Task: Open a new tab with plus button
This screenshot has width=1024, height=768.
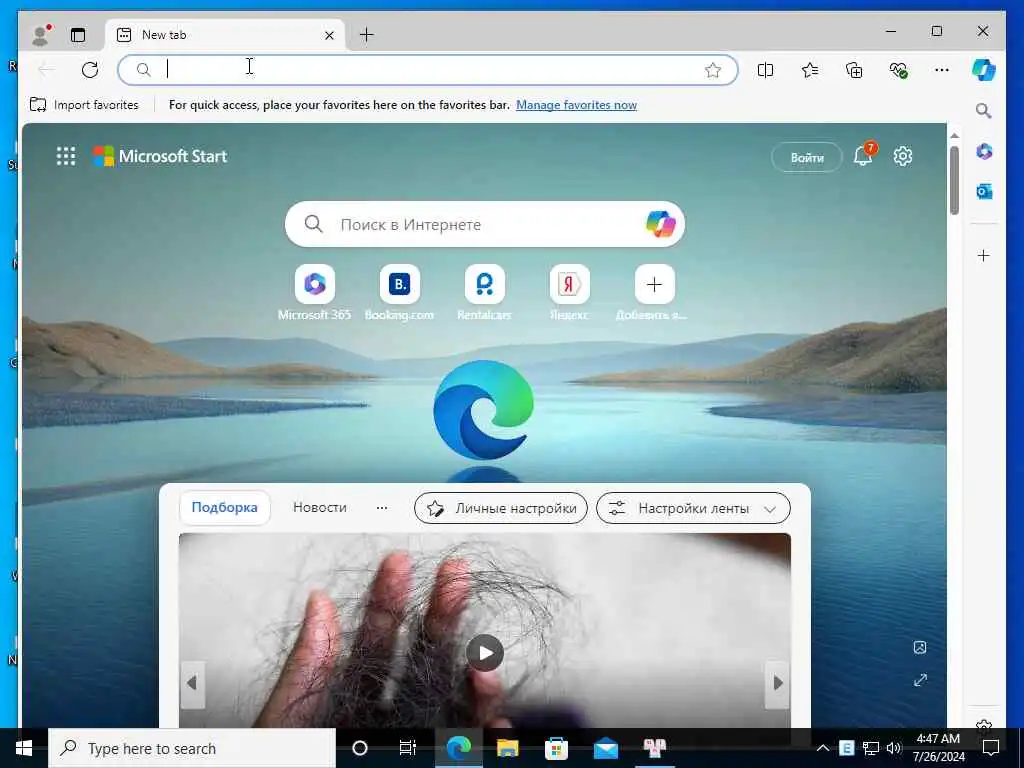Action: click(x=367, y=35)
